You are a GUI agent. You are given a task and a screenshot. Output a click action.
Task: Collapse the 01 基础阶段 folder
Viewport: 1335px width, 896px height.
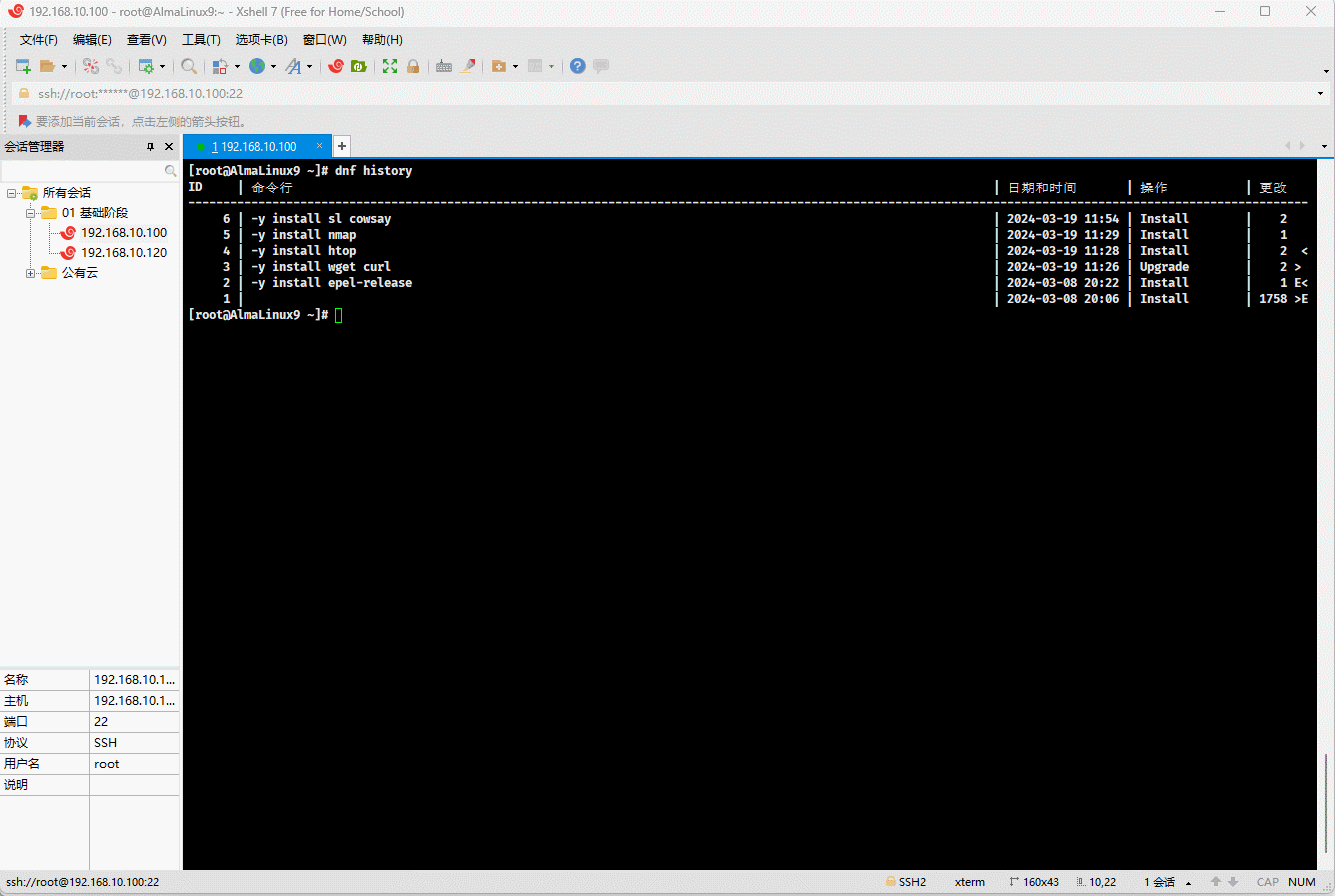(x=30, y=213)
